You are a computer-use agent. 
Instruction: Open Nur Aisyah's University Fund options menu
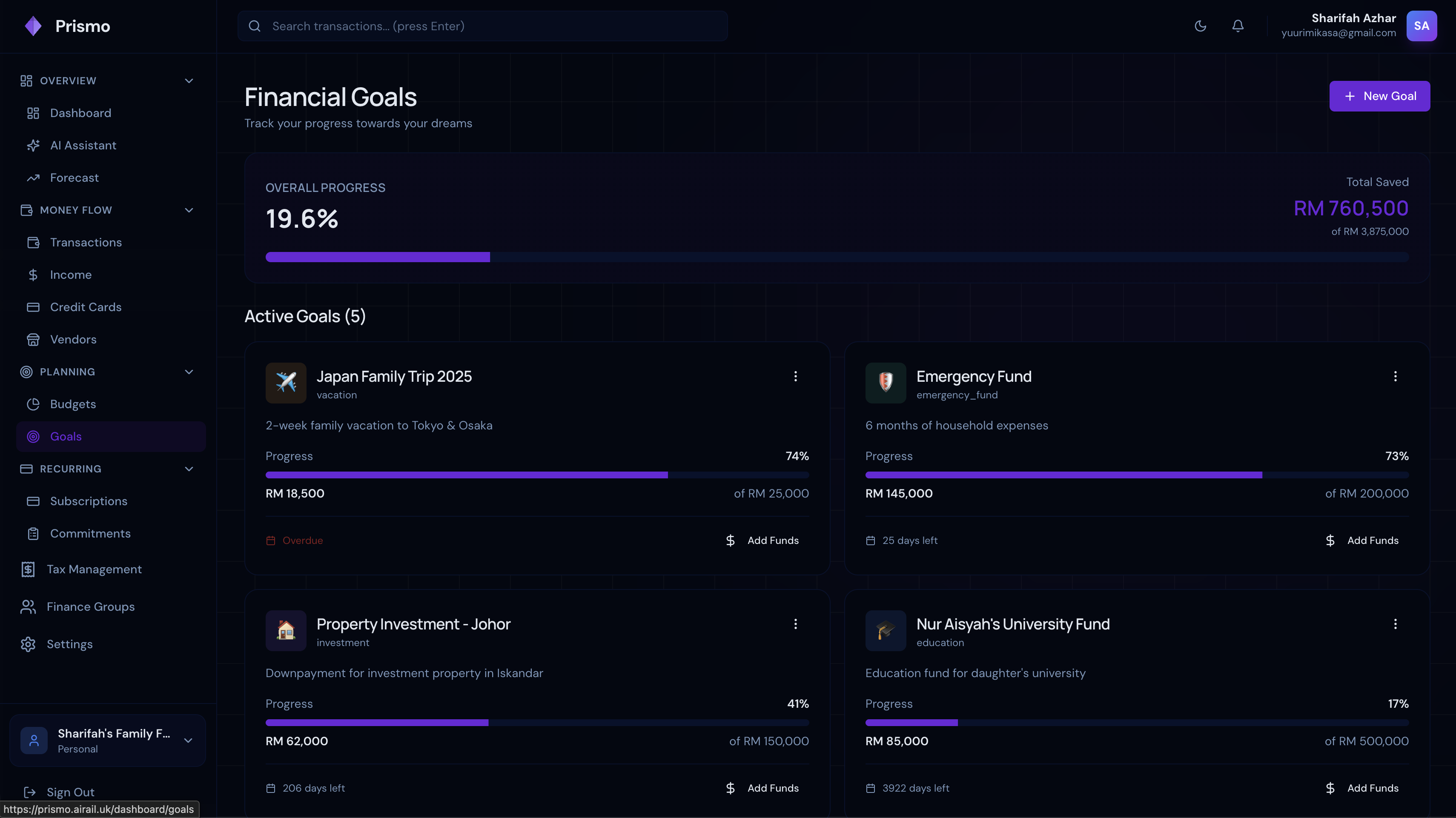coord(1395,624)
